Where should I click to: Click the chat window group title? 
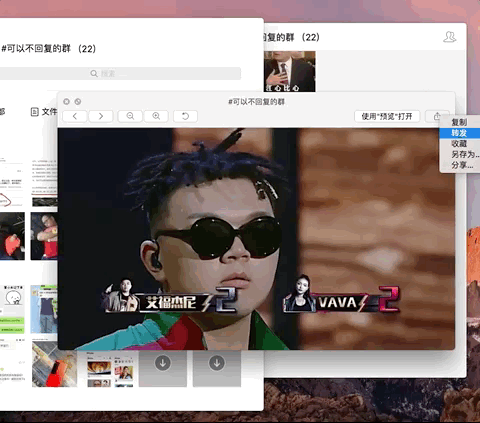(292, 37)
